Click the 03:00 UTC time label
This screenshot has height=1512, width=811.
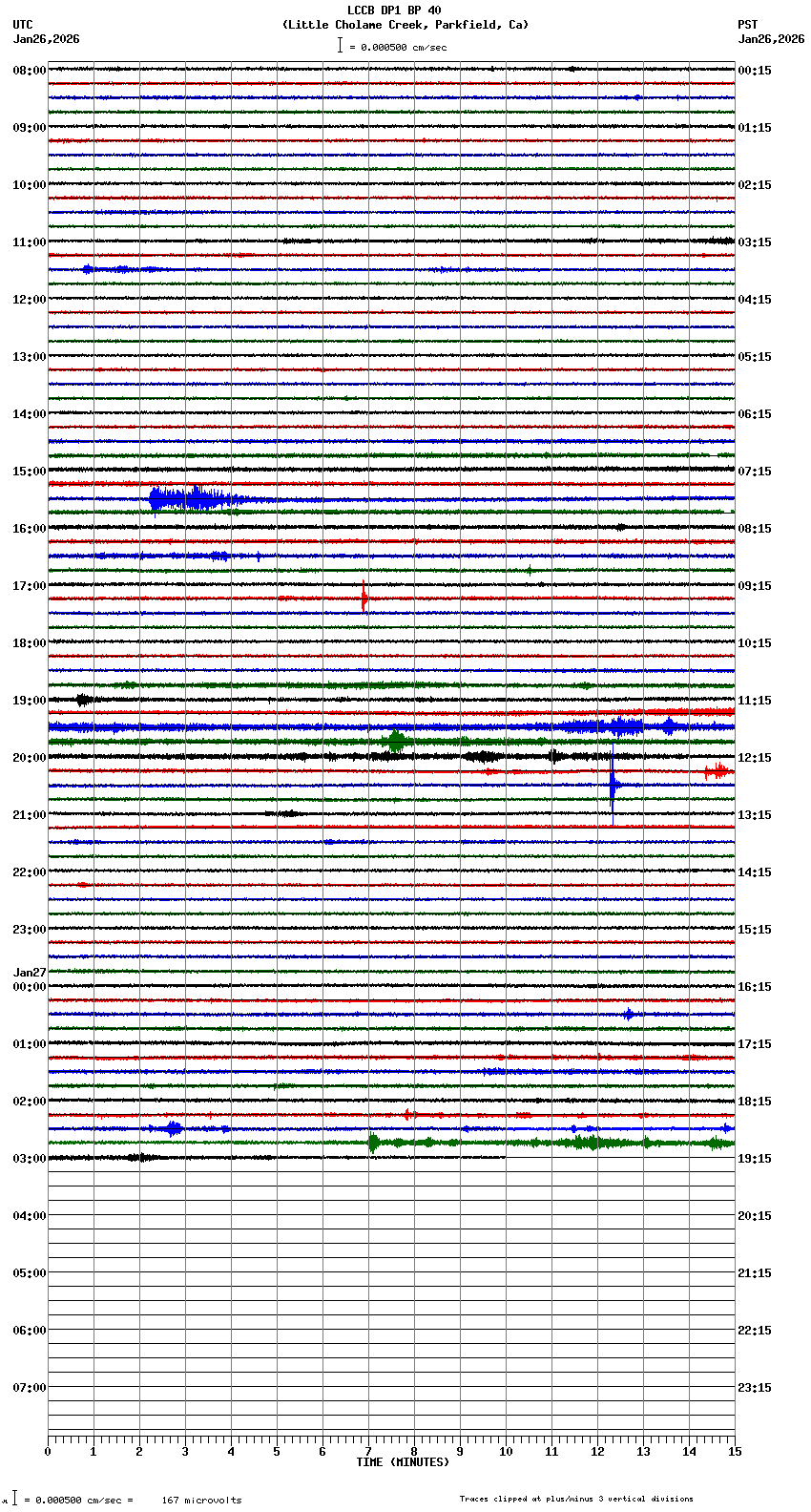coord(30,1159)
